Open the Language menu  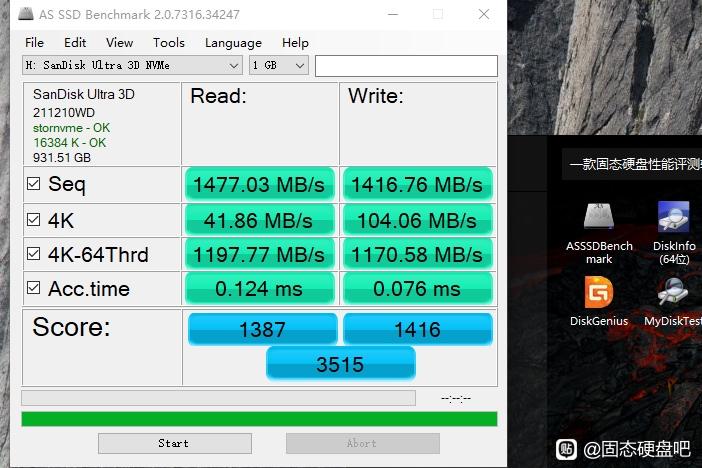coord(233,43)
